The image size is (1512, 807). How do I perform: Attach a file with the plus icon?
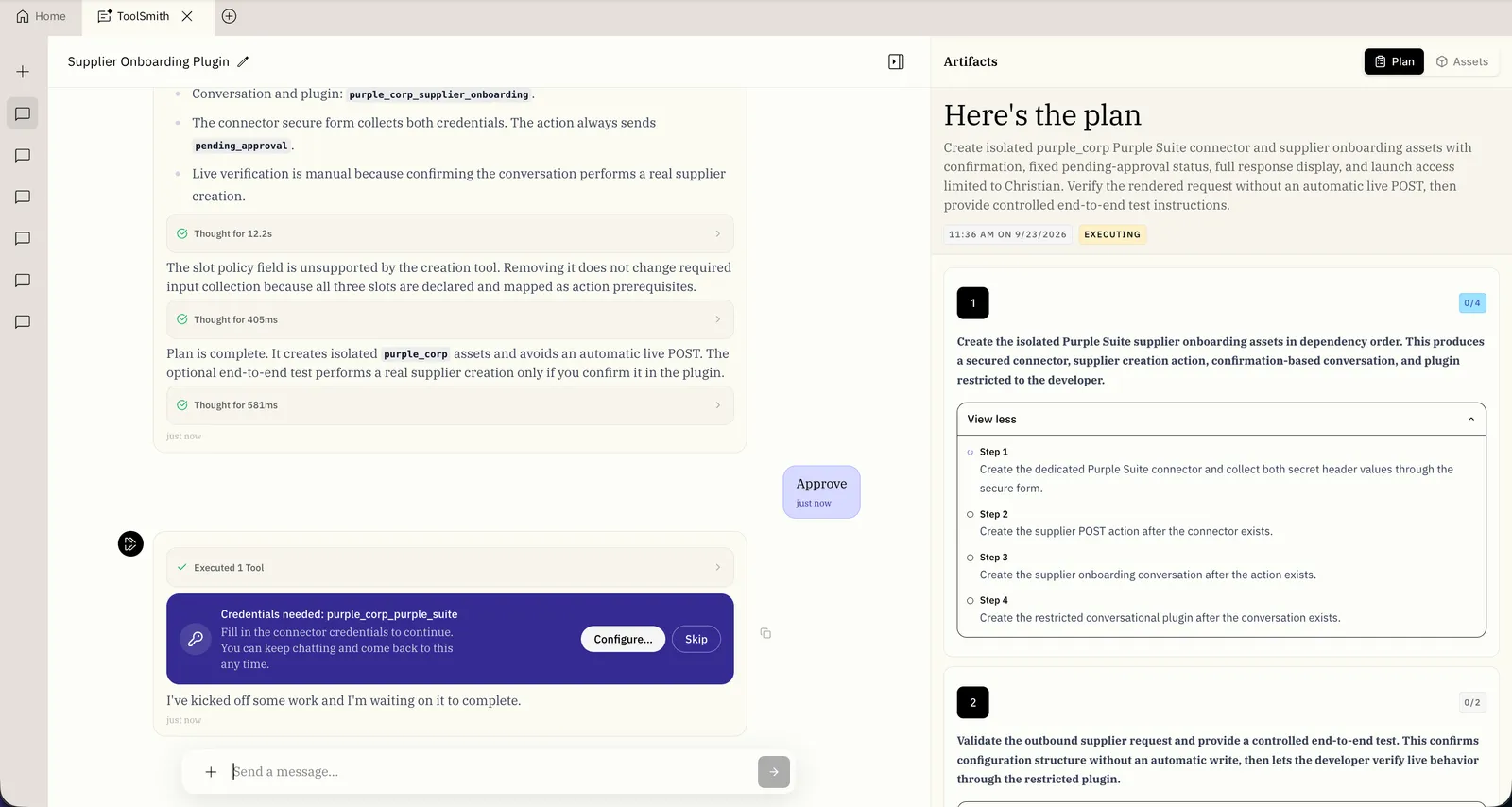(211, 772)
